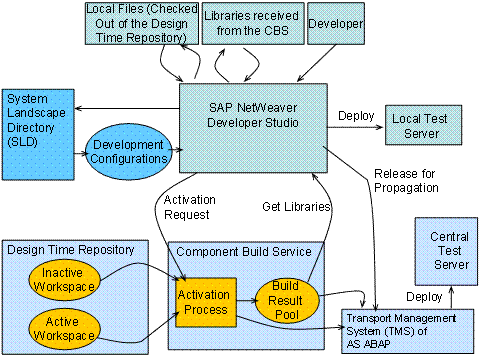Click the Local Test Server box
480x360 pixels.
pyautogui.click(x=423, y=125)
